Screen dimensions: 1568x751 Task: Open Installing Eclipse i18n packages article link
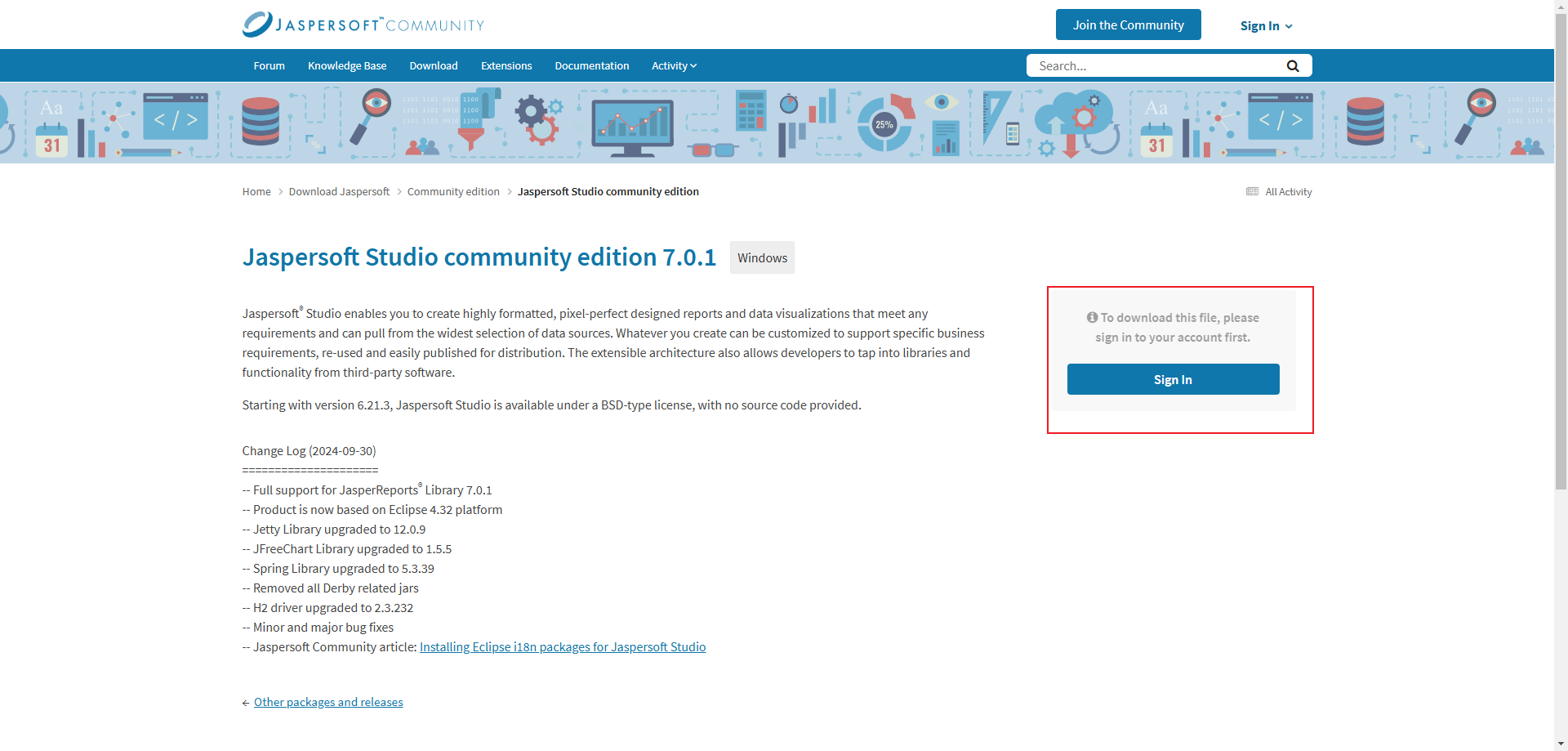pos(563,647)
